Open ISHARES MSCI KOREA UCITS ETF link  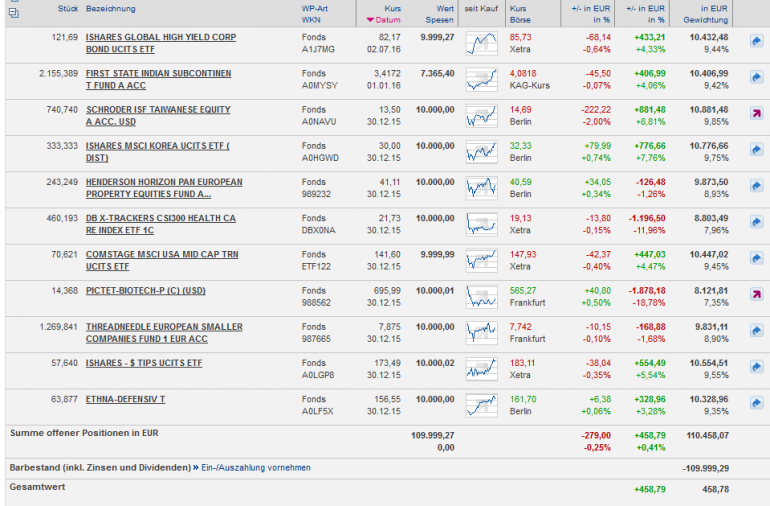158,152
